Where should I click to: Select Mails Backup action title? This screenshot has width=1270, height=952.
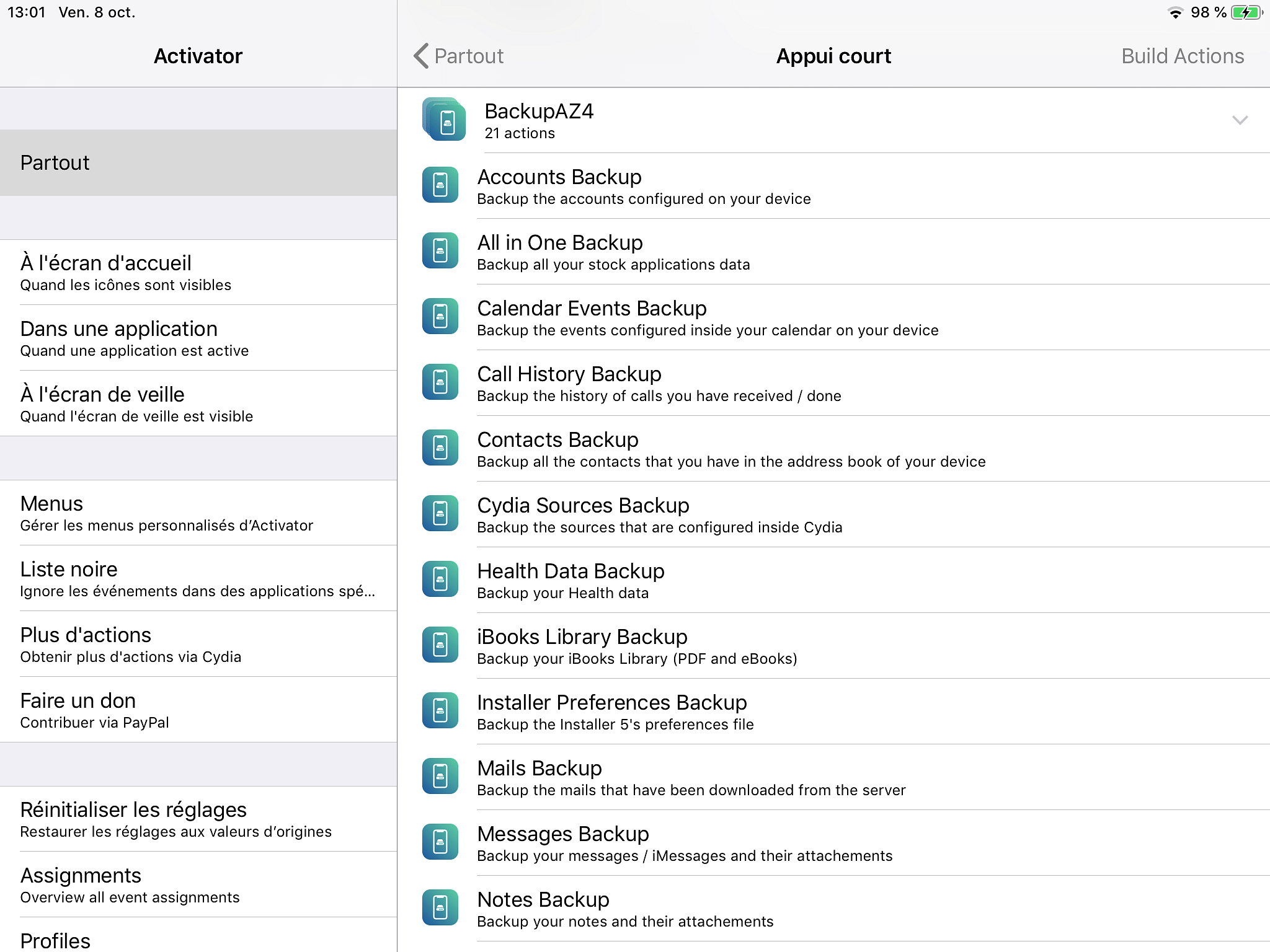coord(540,769)
